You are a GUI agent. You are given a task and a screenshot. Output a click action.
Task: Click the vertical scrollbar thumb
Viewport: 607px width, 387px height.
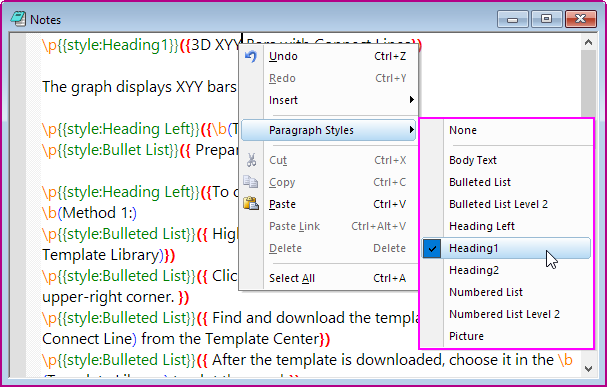[588, 83]
